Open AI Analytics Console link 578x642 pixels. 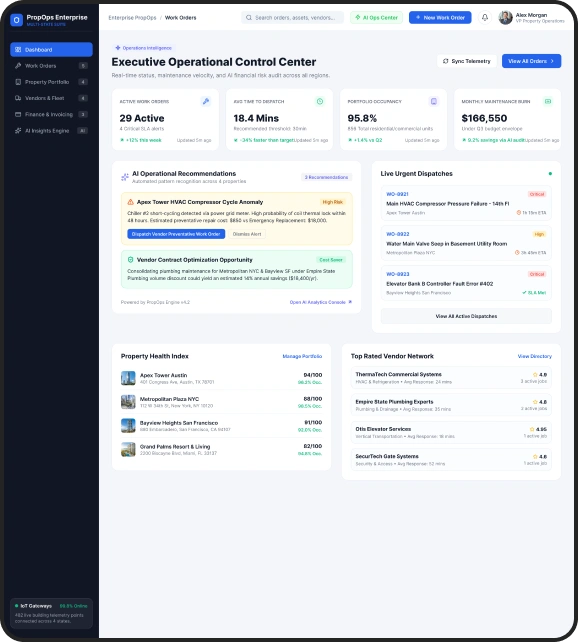pos(321,302)
